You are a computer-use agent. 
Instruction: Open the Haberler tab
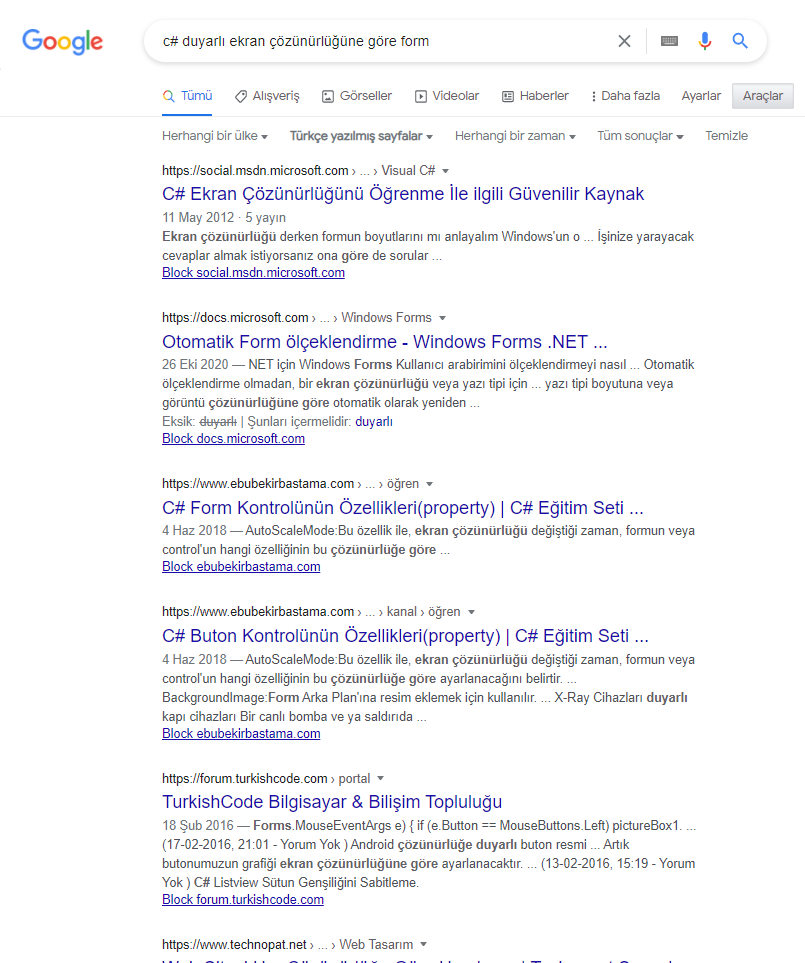pos(535,96)
